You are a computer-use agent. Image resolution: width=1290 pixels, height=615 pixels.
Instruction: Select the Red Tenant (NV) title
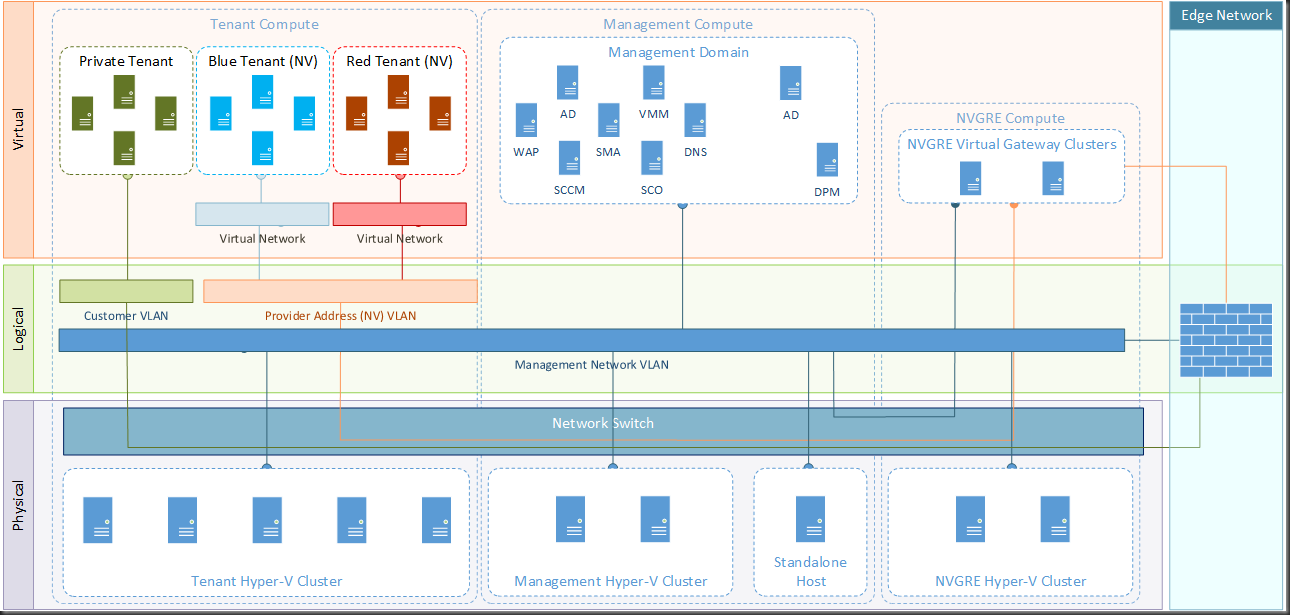click(x=399, y=61)
